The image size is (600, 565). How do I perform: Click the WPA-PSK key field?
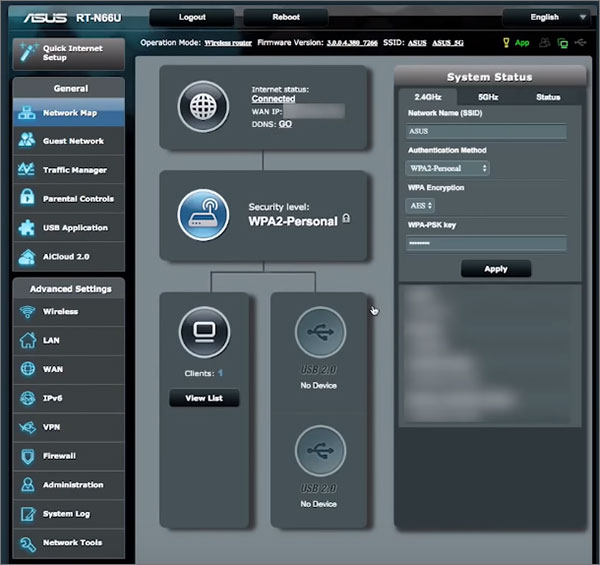(x=486, y=243)
